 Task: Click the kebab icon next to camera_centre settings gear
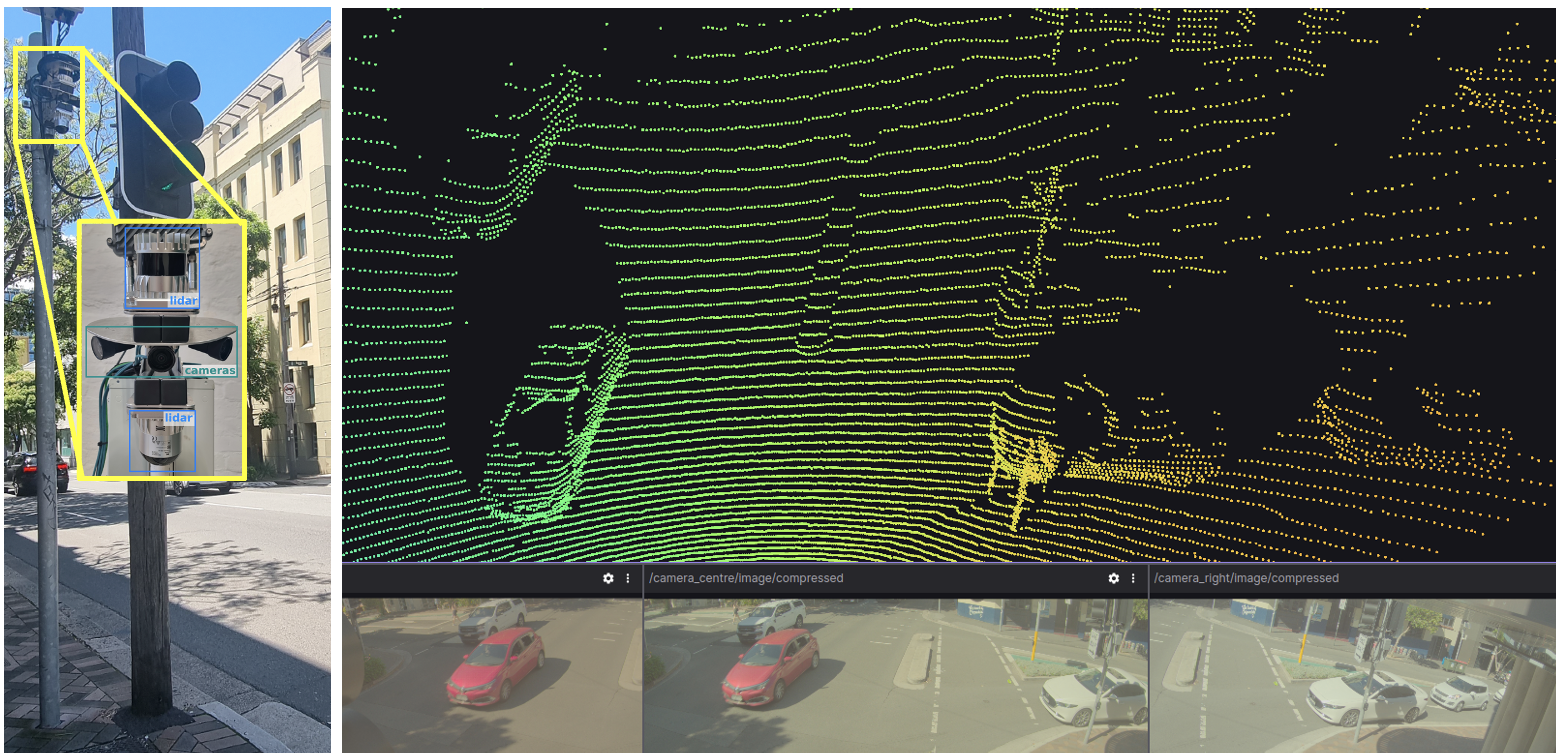tap(629, 579)
